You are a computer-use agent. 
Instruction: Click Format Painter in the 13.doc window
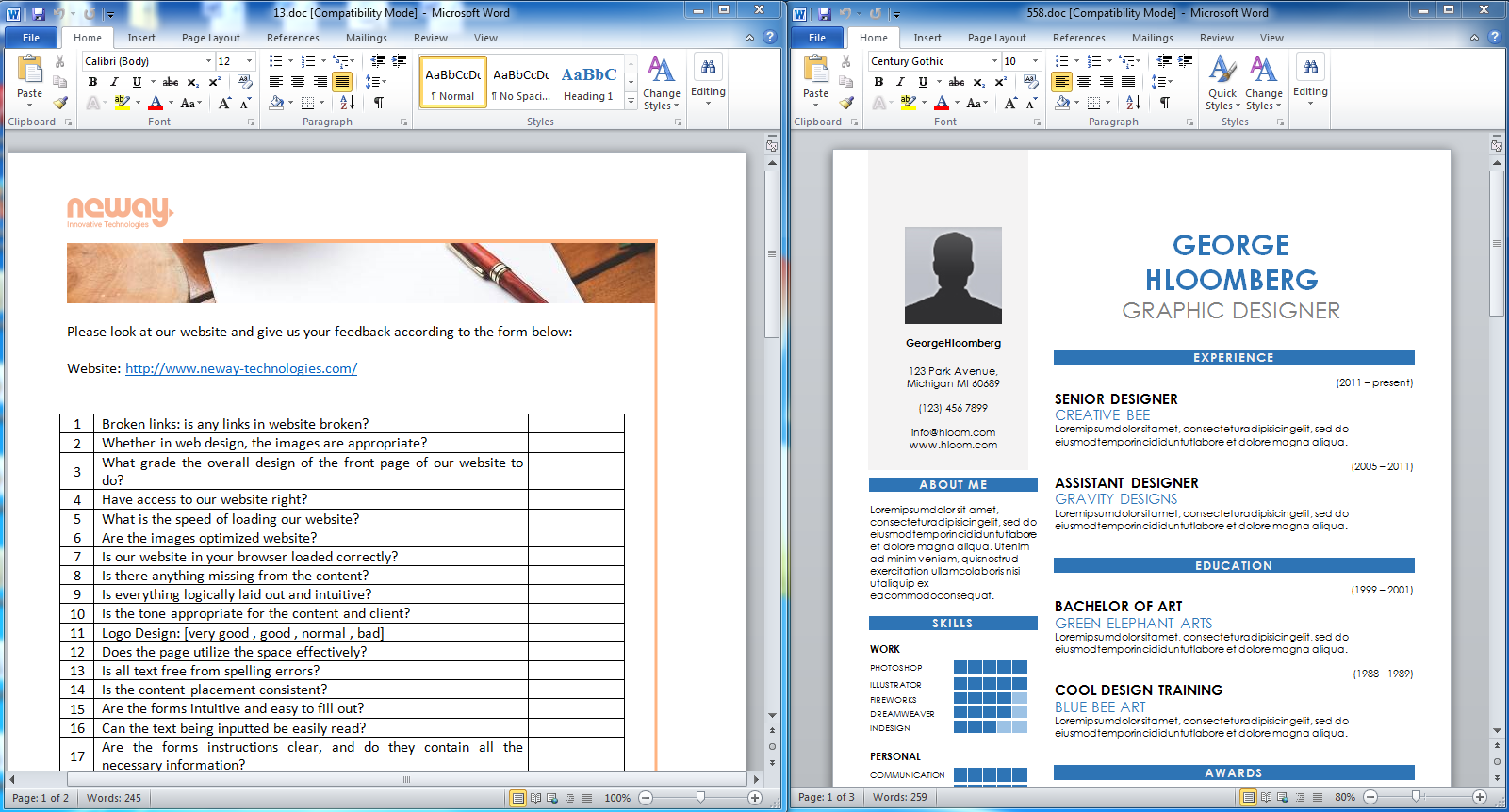tap(60, 103)
